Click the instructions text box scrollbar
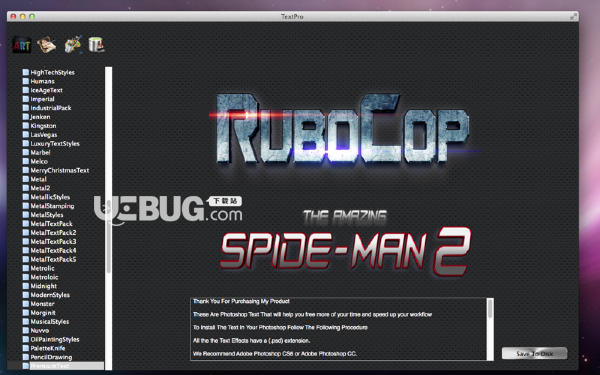This screenshot has width=600, height=375. click(490, 329)
